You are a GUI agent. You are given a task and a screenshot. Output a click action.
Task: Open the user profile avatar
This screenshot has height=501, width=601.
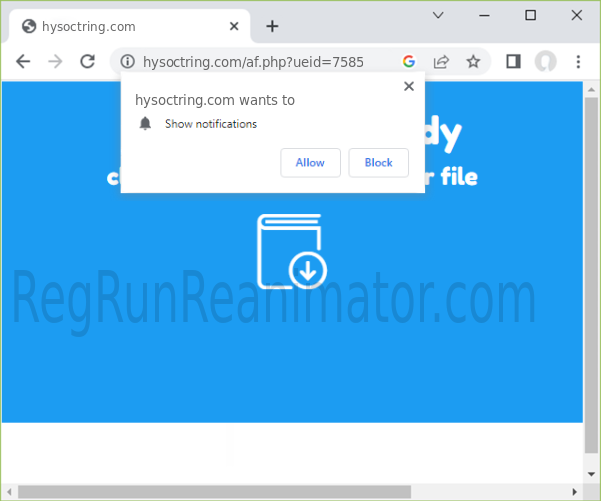pyautogui.click(x=545, y=62)
